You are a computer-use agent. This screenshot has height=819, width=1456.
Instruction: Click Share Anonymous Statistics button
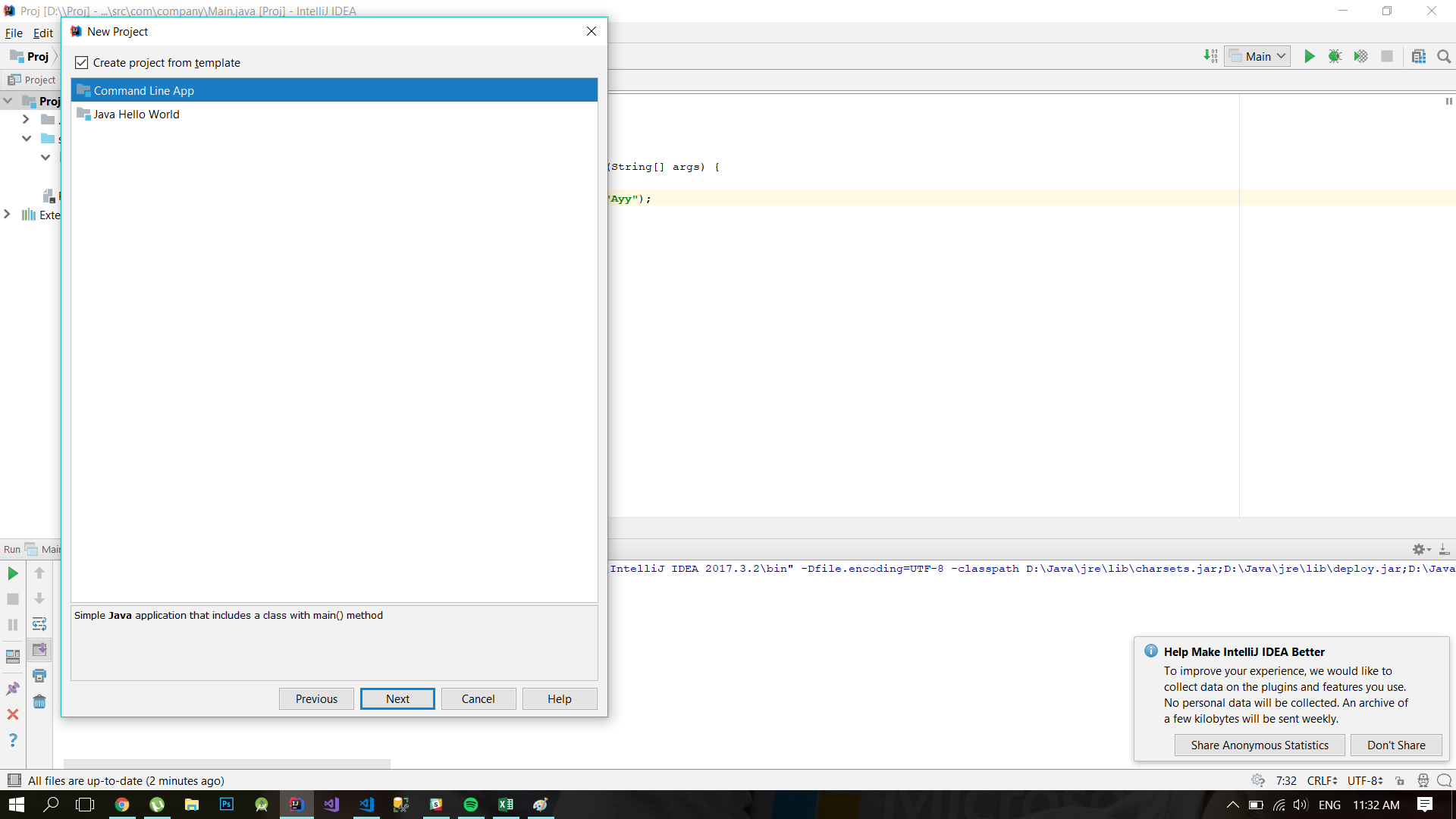click(x=1260, y=745)
